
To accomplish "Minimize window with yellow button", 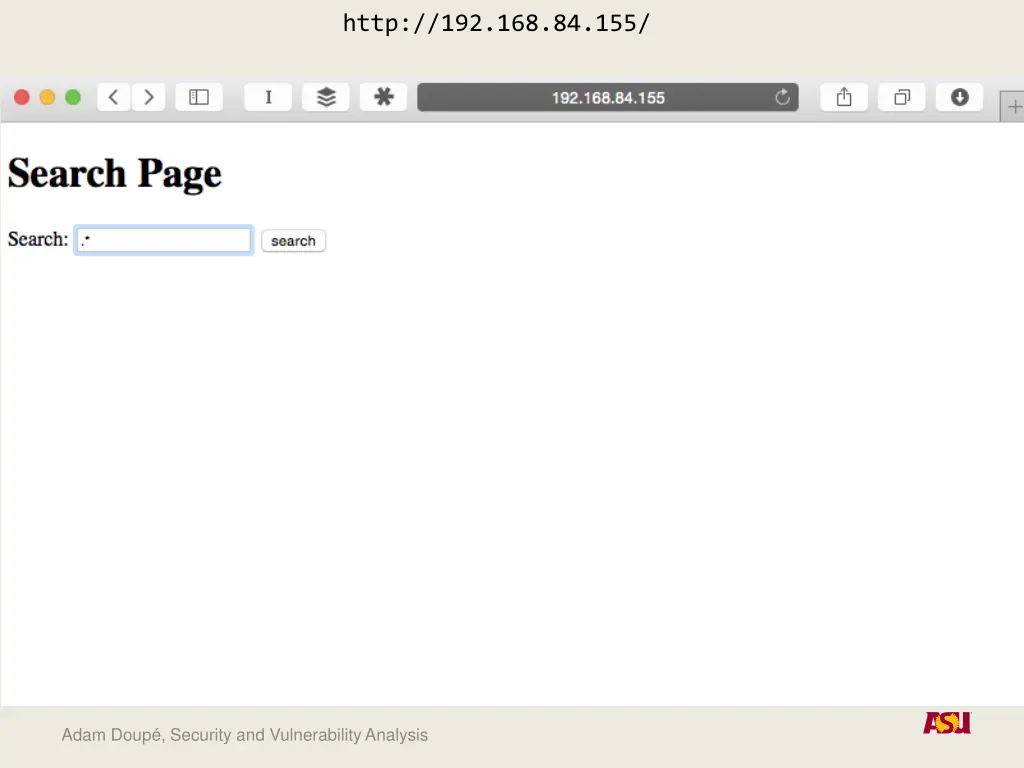I will 47,97.
